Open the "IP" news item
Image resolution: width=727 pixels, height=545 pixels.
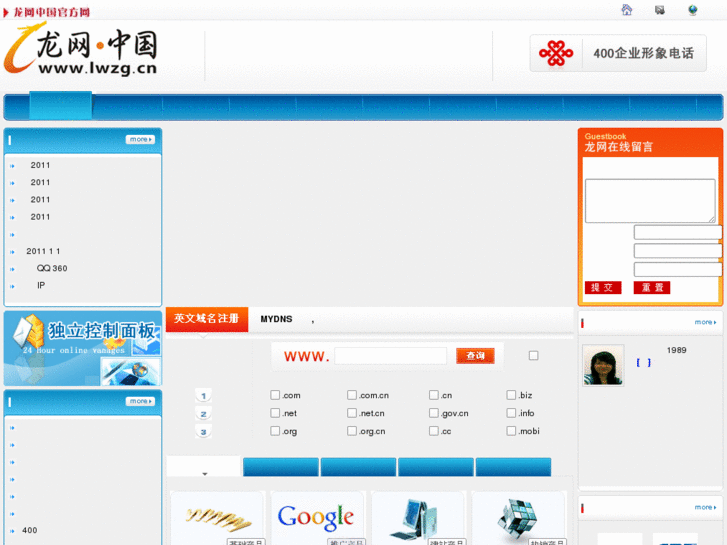click(41, 286)
